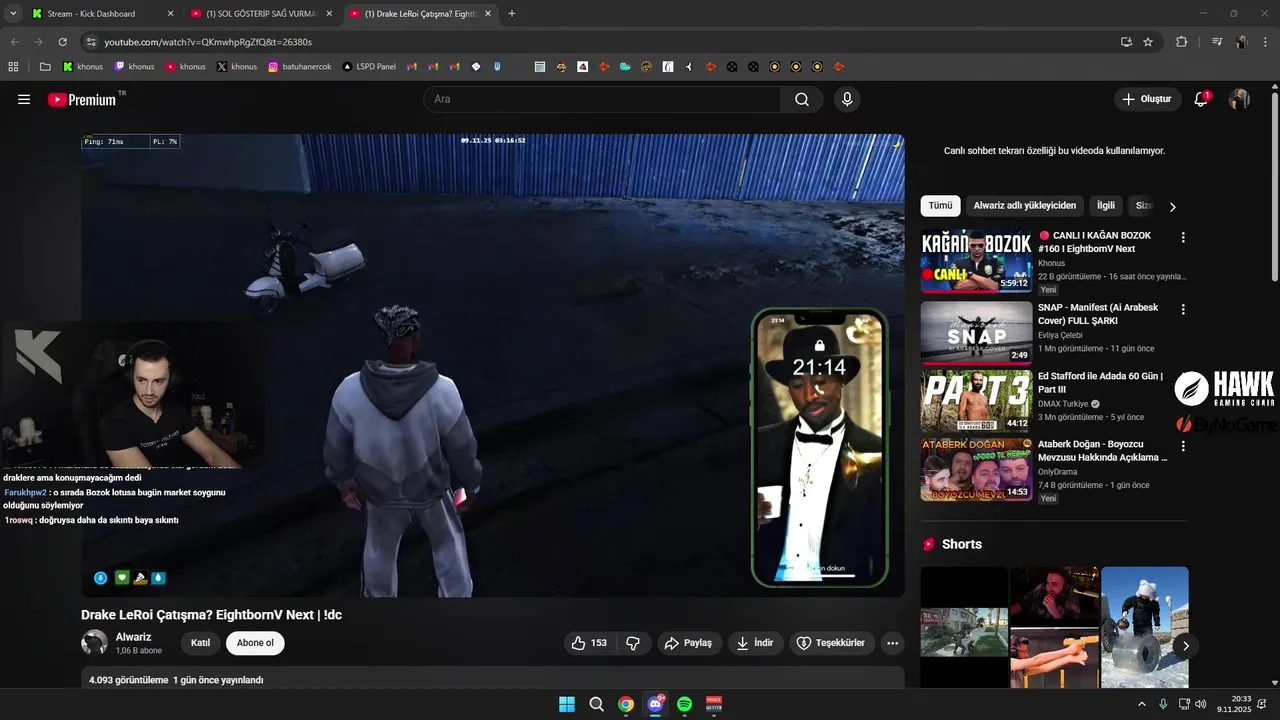Screen dimensions: 1280x720
Task: Dislike the video
Action: point(633,643)
